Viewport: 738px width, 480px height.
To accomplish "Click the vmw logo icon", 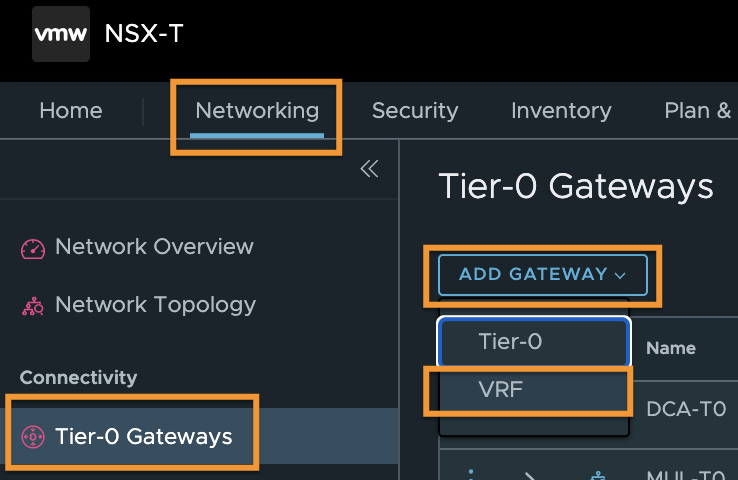I will 61,34.
